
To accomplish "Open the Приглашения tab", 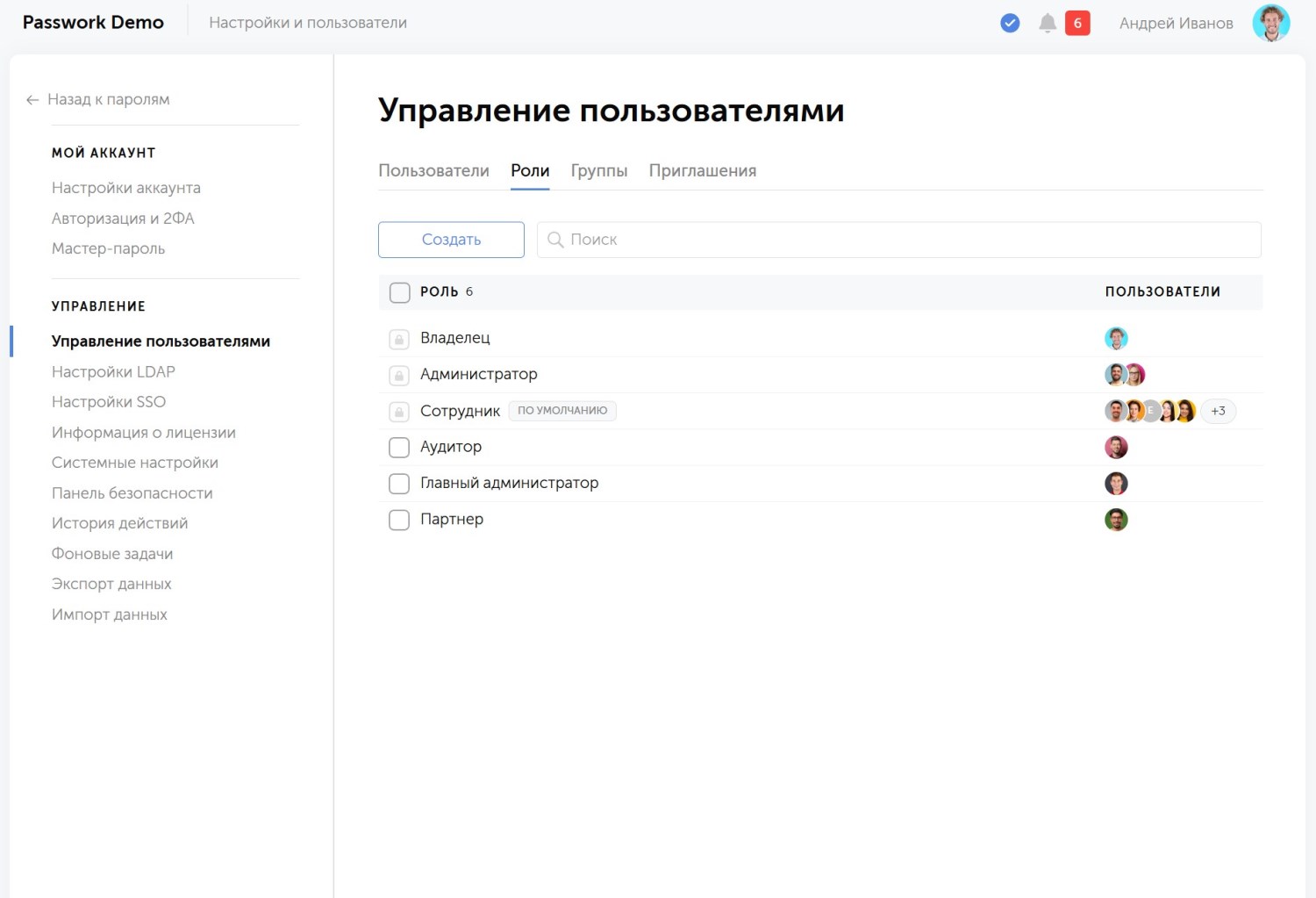I will click(702, 170).
